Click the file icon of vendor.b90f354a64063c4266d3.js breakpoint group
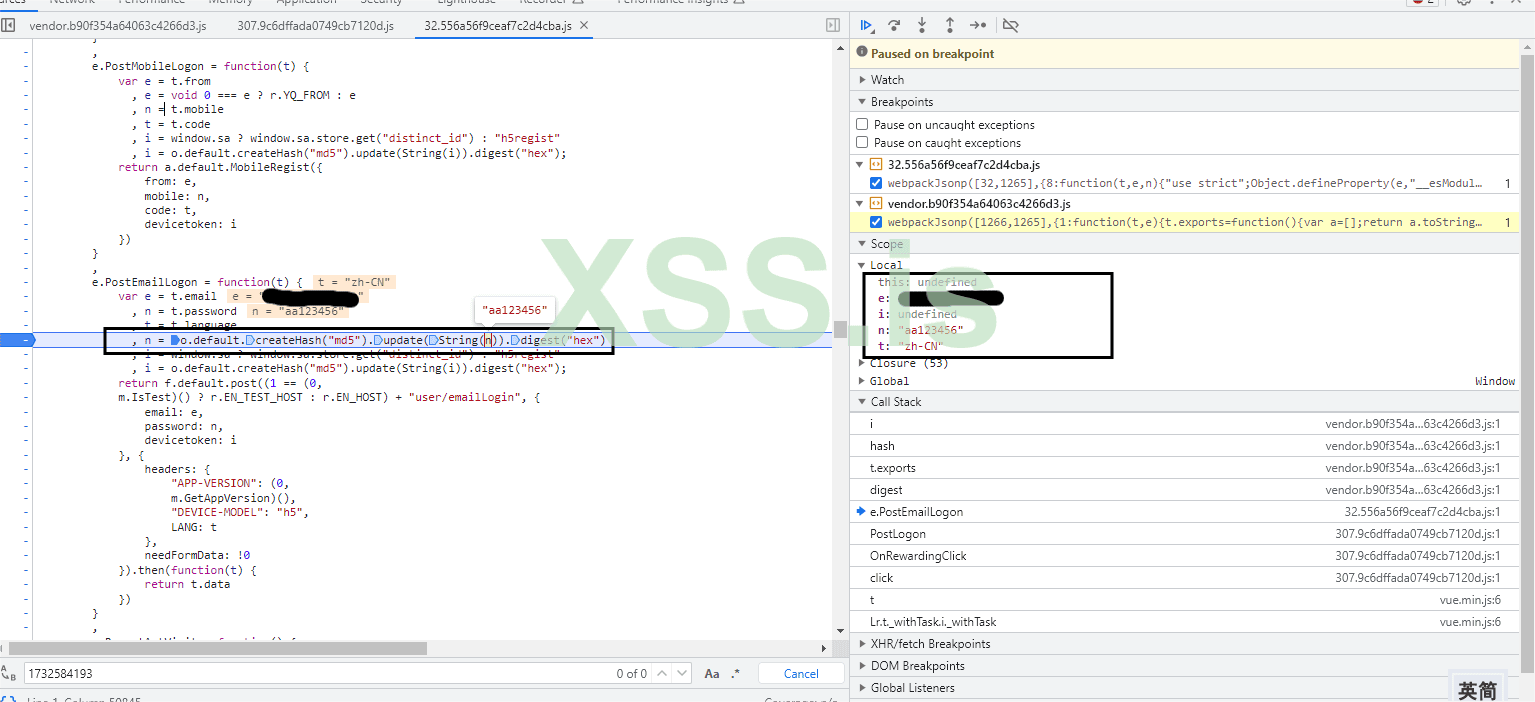This screenshot has height=702, width=1535. pos(875,203)
